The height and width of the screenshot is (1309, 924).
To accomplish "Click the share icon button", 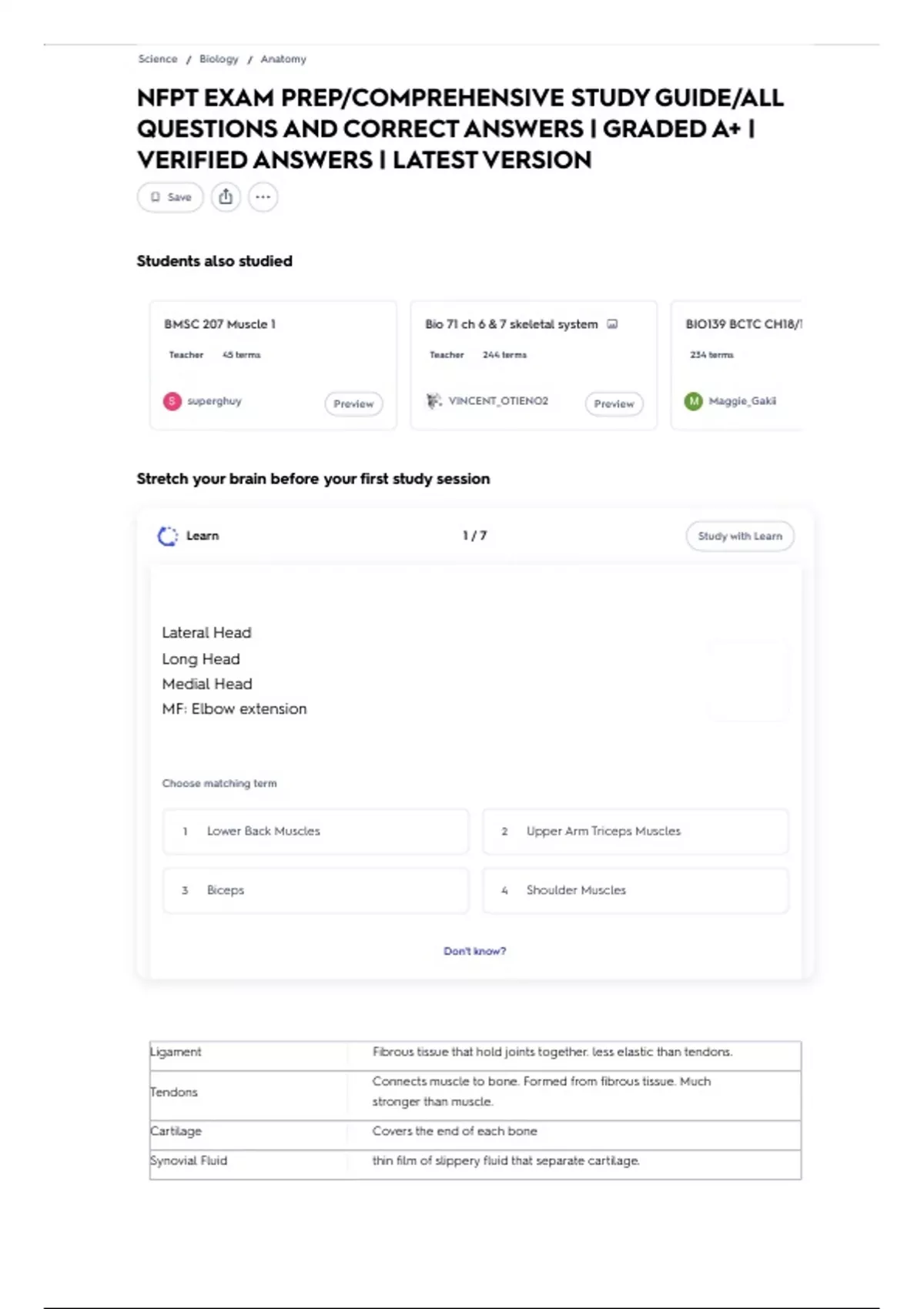I will pyautogui.click(x=226, y=197).
